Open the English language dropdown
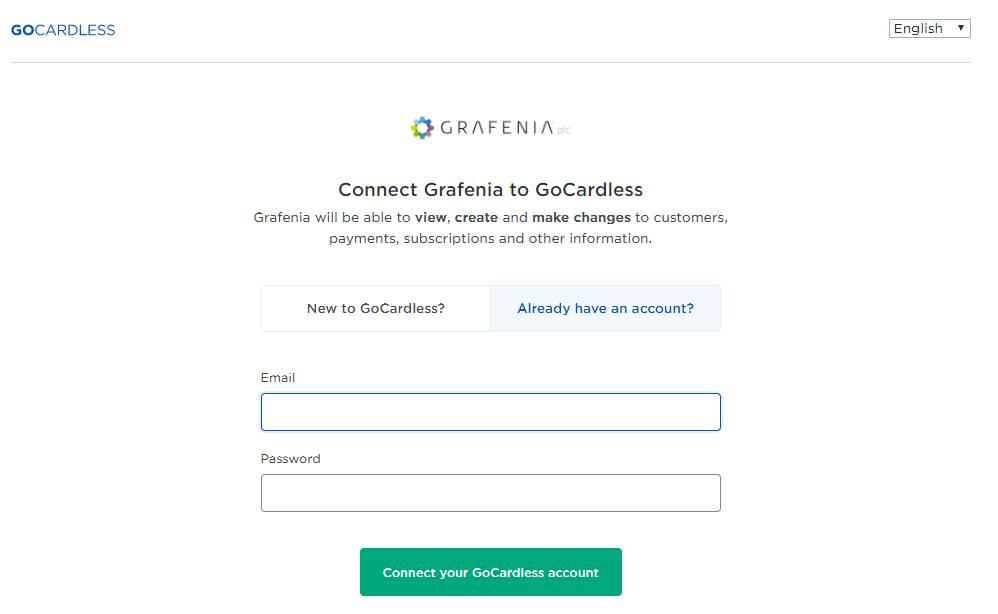The image size is (998, 614). tap(929, 28)
